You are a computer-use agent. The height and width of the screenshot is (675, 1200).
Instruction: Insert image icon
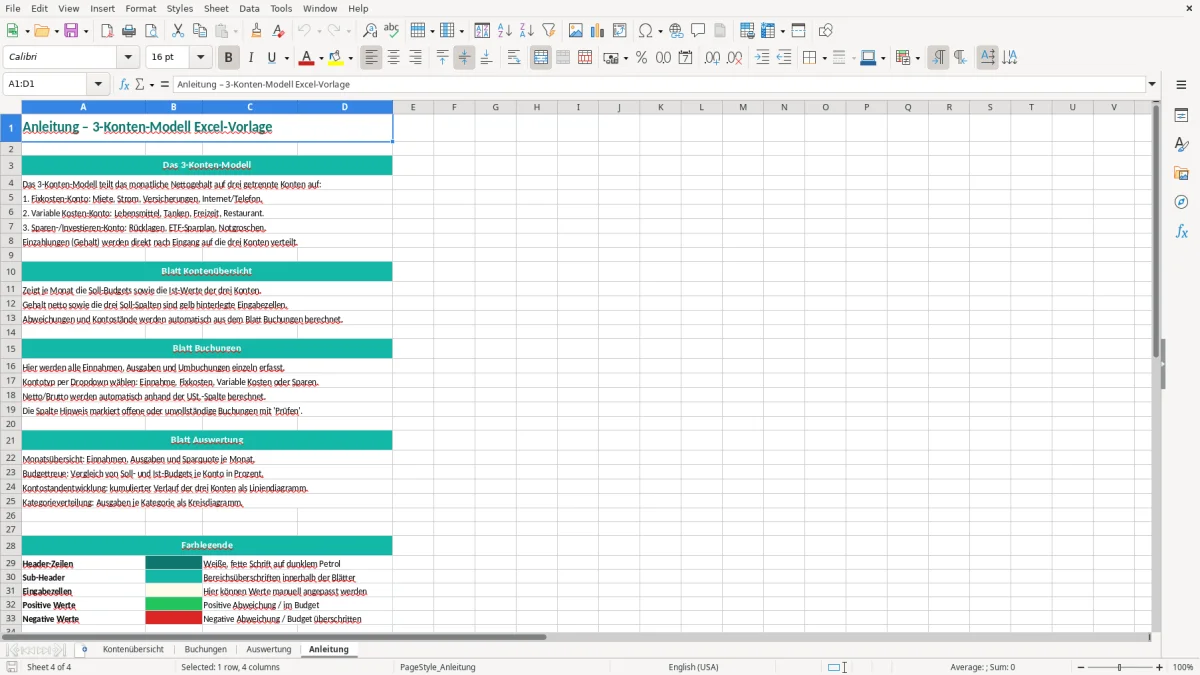point(576,31)
